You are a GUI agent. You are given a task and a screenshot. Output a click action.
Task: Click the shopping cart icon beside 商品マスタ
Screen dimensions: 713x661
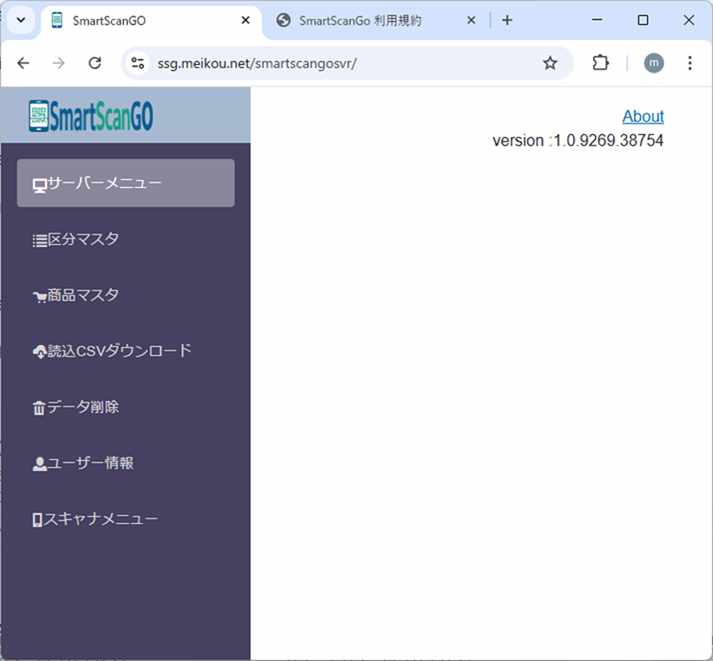click(x=40, y=297)
